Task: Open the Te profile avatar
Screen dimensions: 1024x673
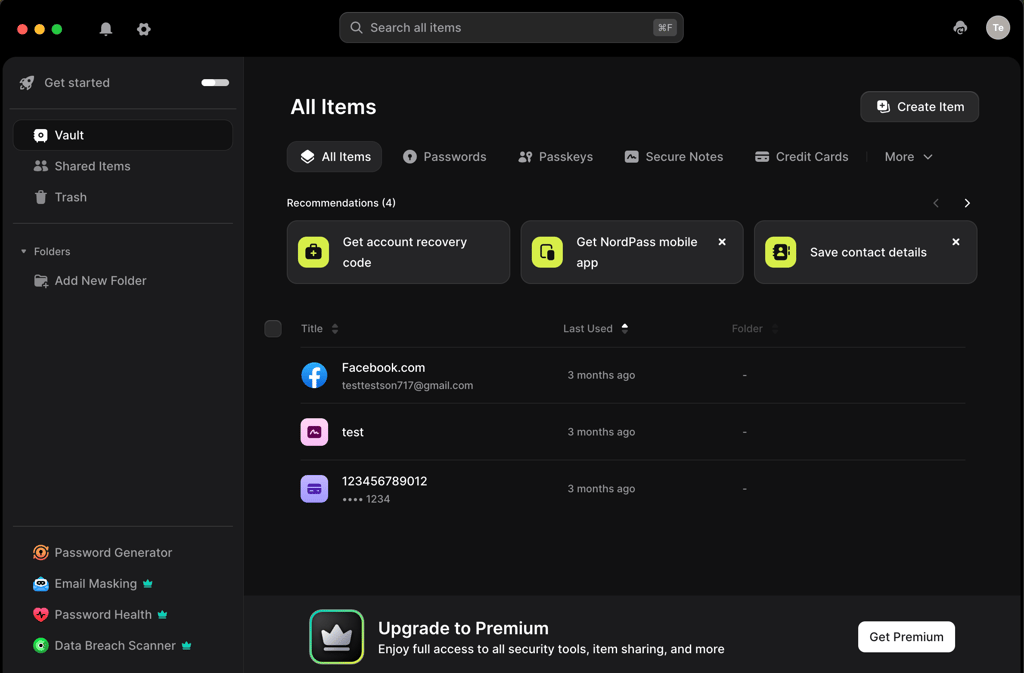Action: click(998, 27)
